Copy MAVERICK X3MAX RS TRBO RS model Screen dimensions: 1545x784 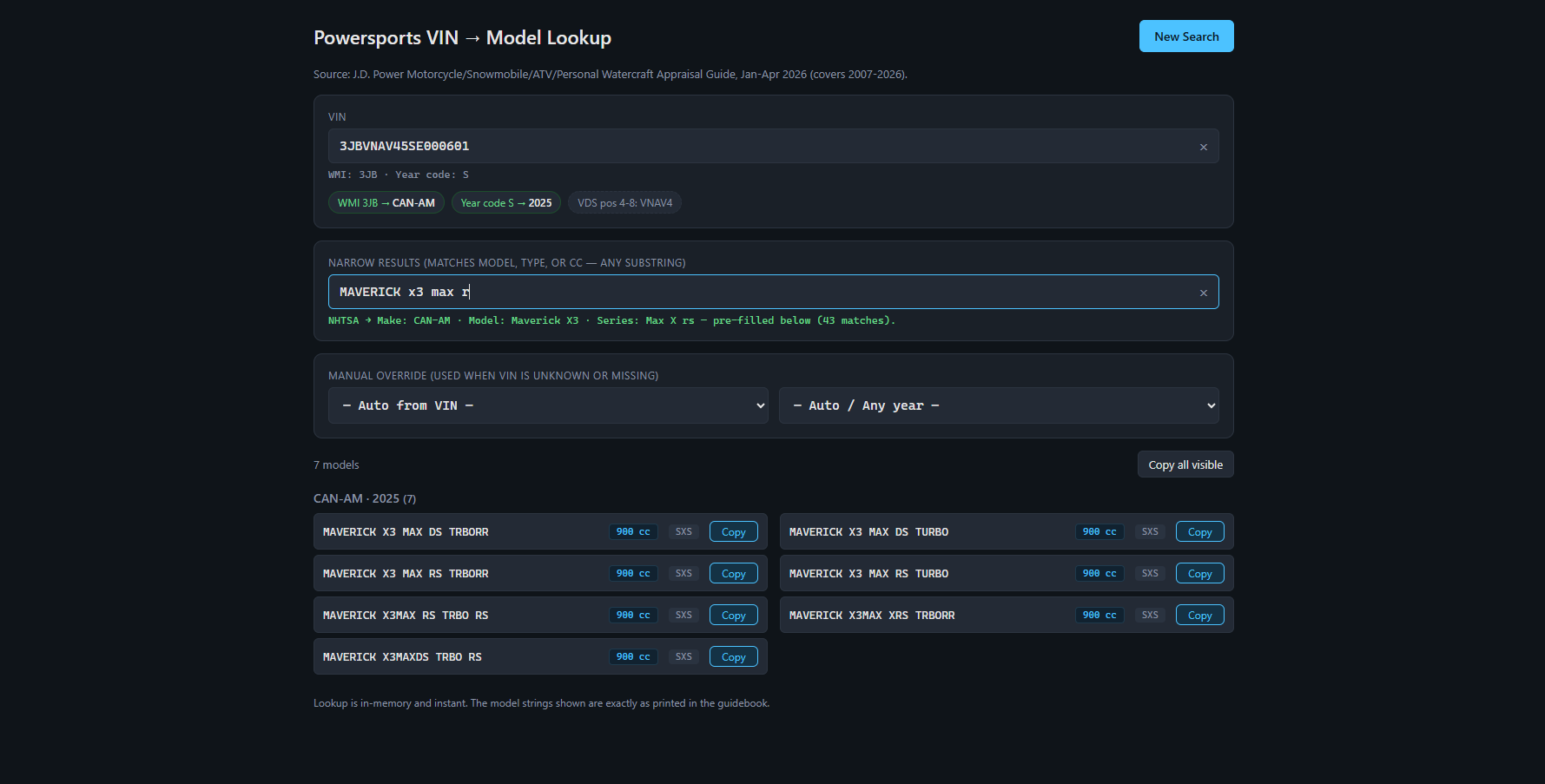click(x=733, y=616)
